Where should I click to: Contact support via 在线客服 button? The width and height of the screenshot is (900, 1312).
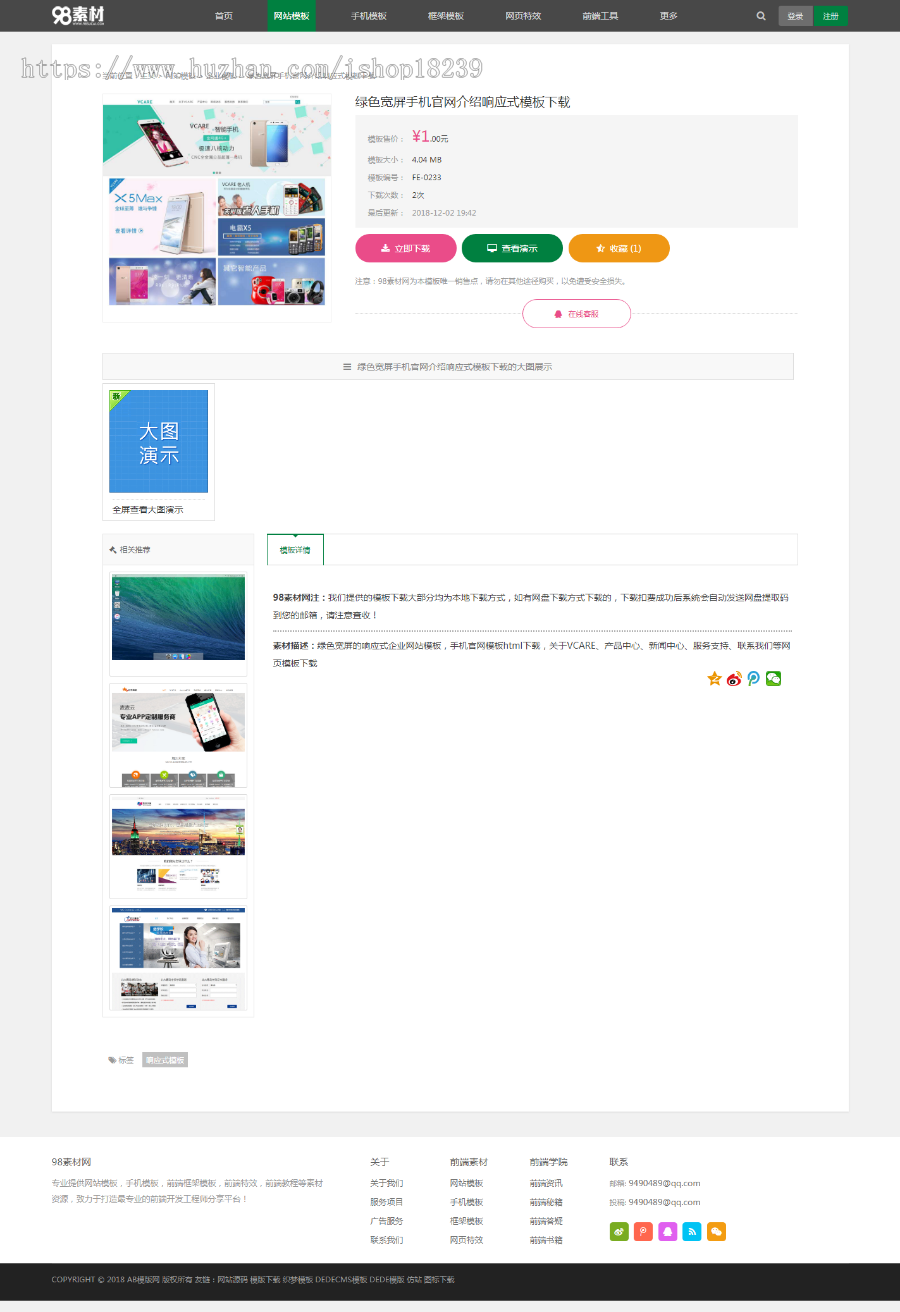(576, 314)
